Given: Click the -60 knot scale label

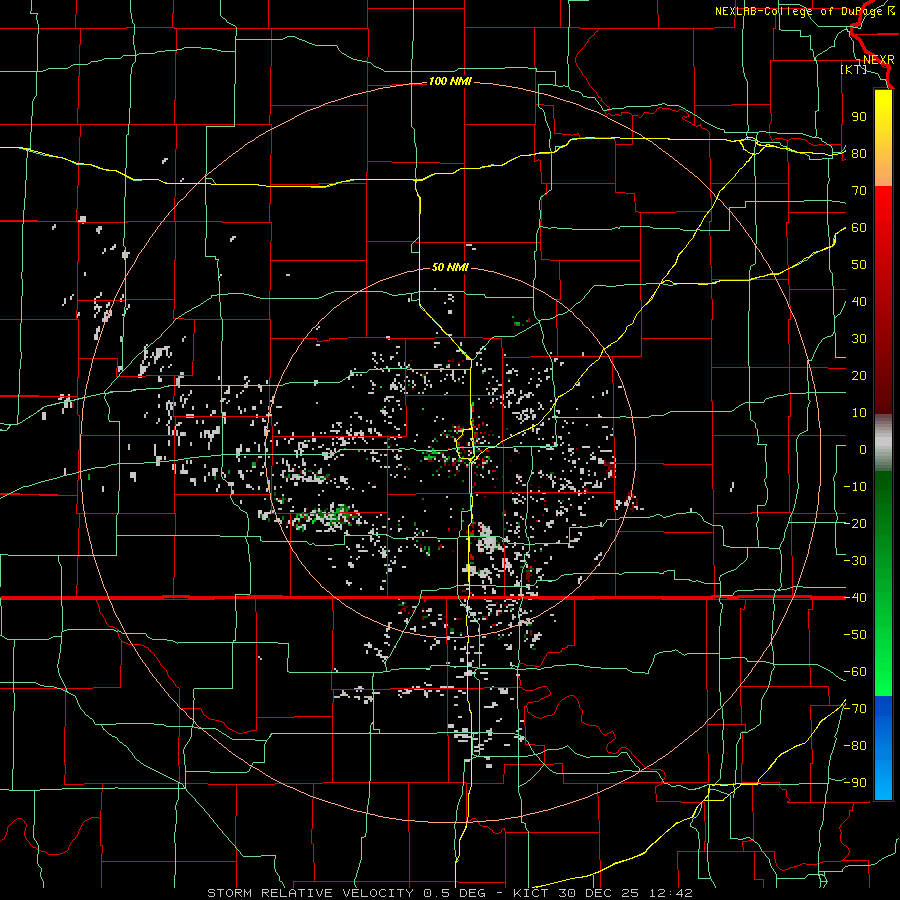Looking at the screenshot, I should (x=855, y=672).
